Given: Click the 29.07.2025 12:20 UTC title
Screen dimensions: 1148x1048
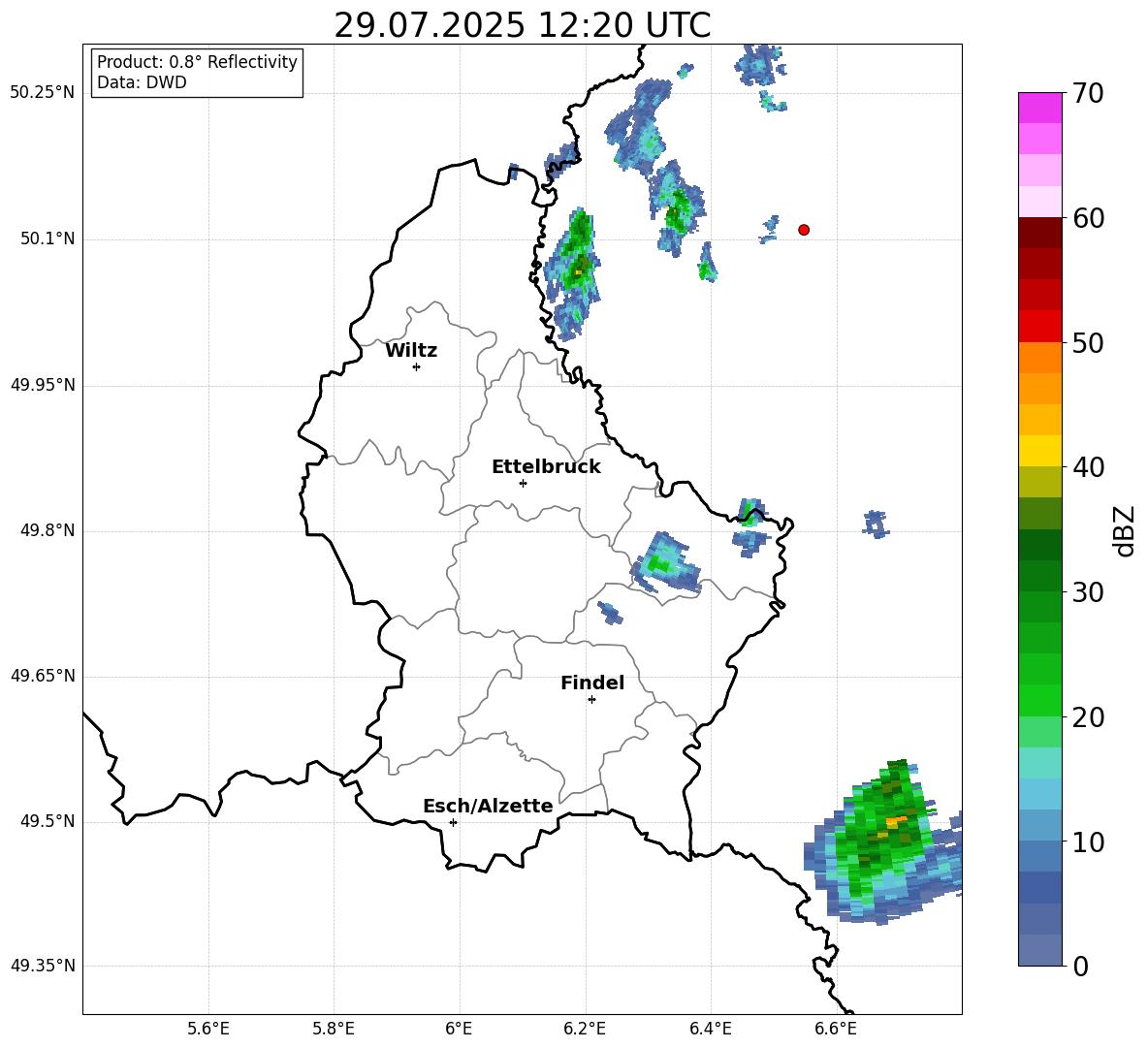Looking at the screenshot, I should 522,25.
